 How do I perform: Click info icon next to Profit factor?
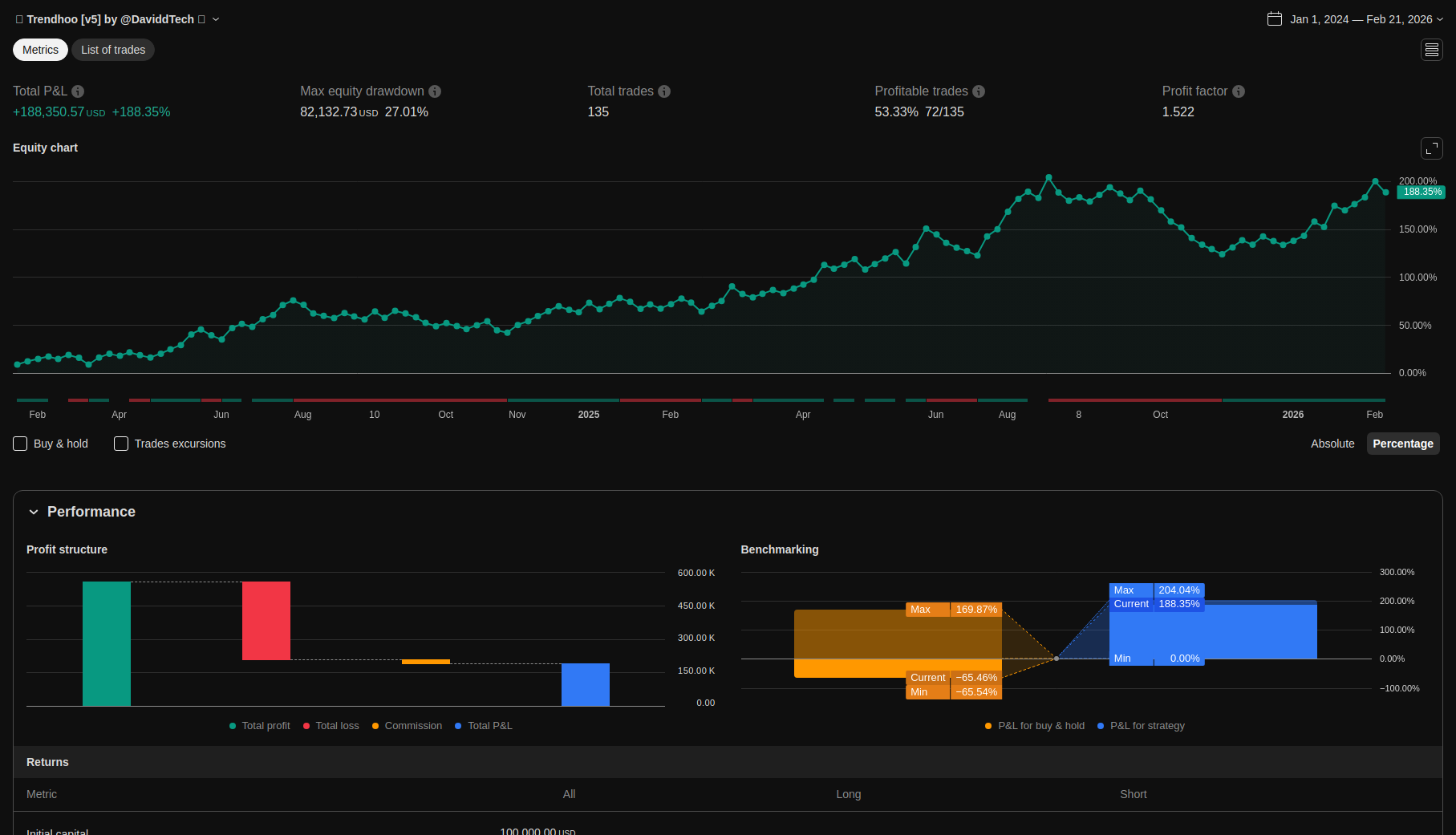pyautogui.click(x=1239, y=91)
